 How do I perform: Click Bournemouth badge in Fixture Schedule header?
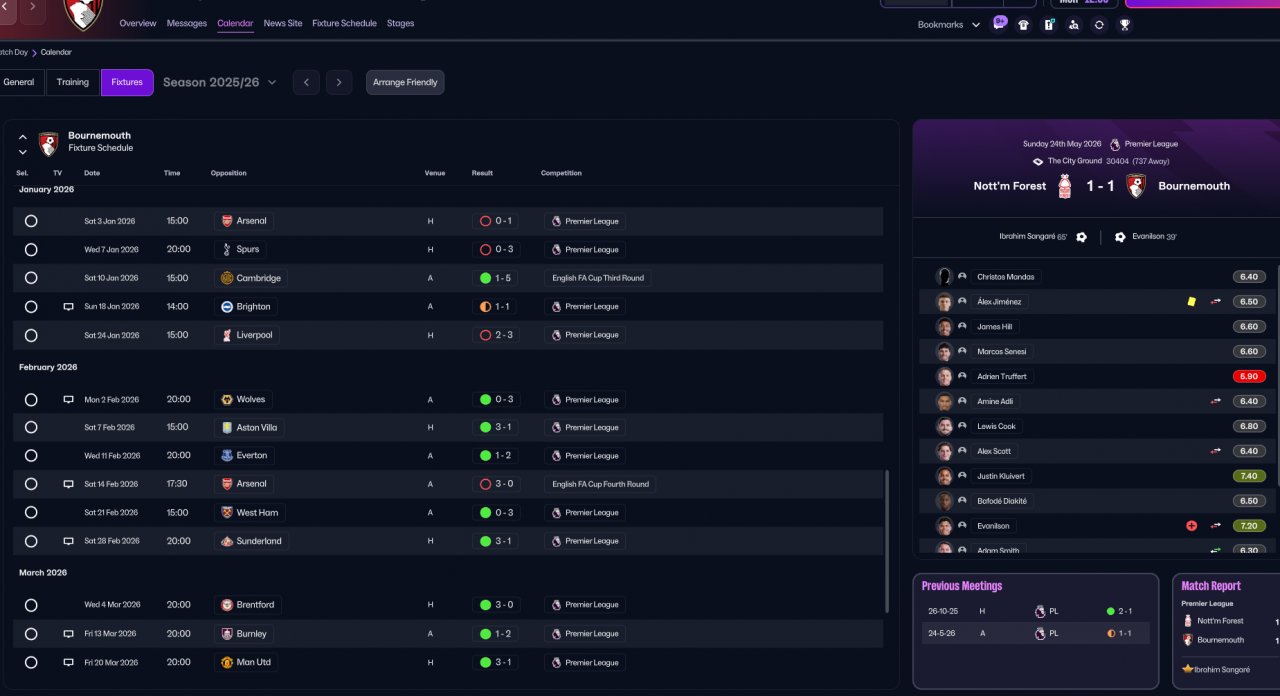click(x=48, y=144)
